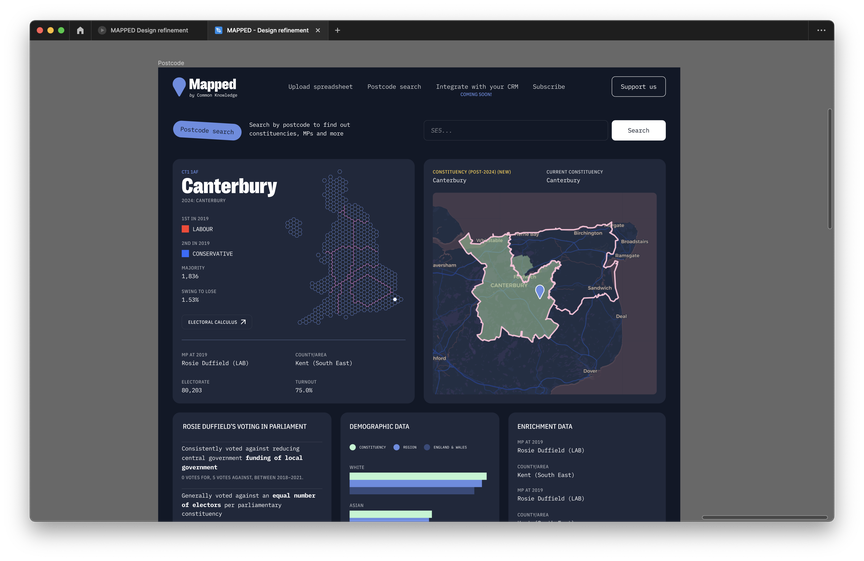This screenshot has height=561, width=864.
Task: Click the majority value 1,836
Action: point(190,276)
